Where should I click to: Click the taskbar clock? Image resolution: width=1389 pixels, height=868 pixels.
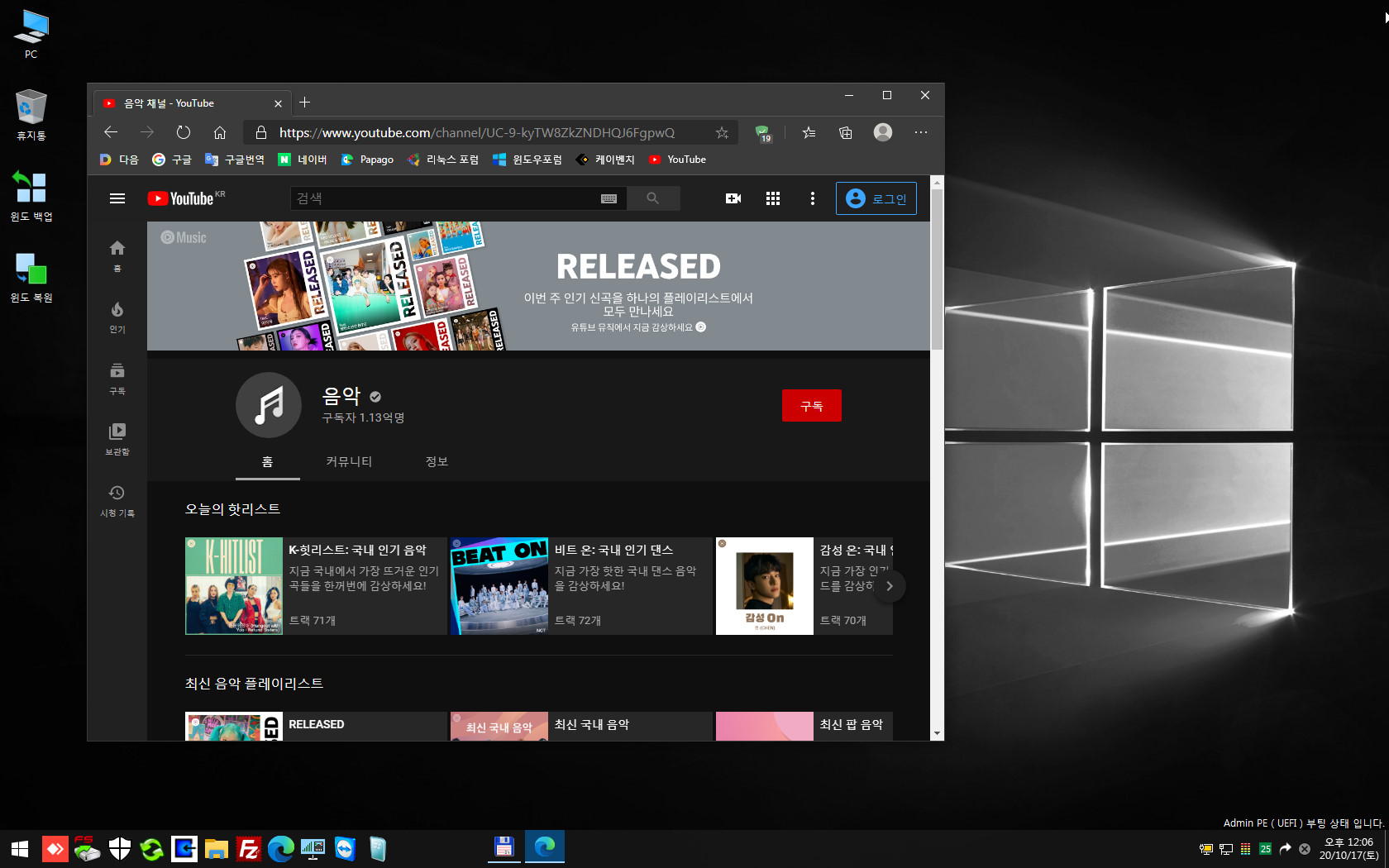point(1348,849)
